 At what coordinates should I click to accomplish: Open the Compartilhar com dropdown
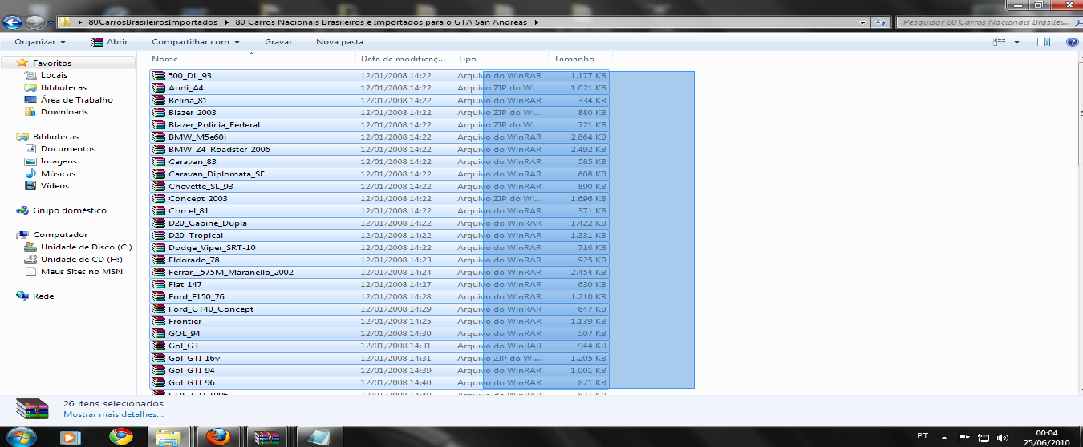coord(195,42)
